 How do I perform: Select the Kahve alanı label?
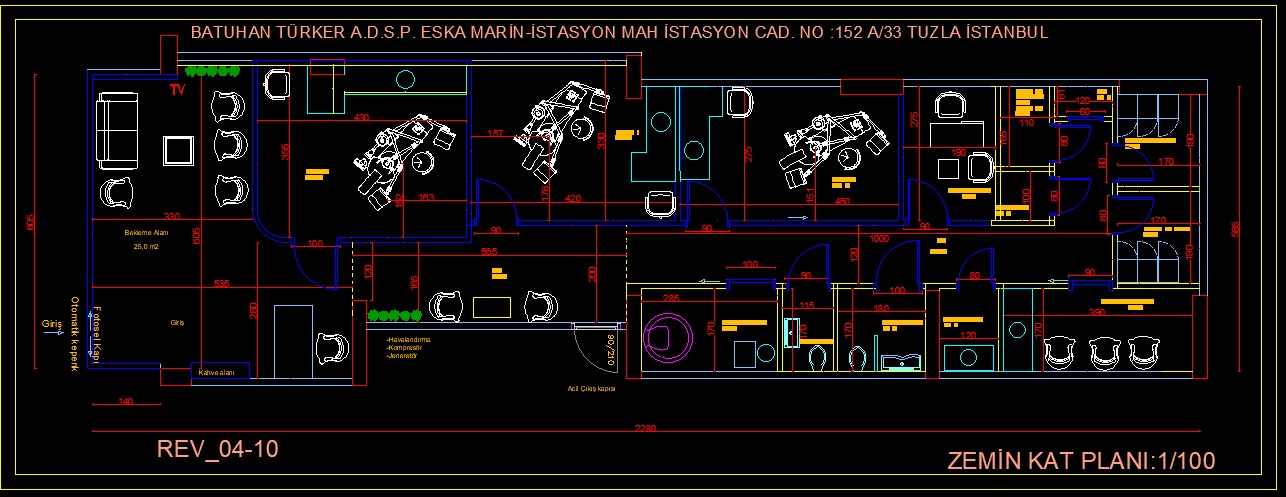[x=216, y=372]
